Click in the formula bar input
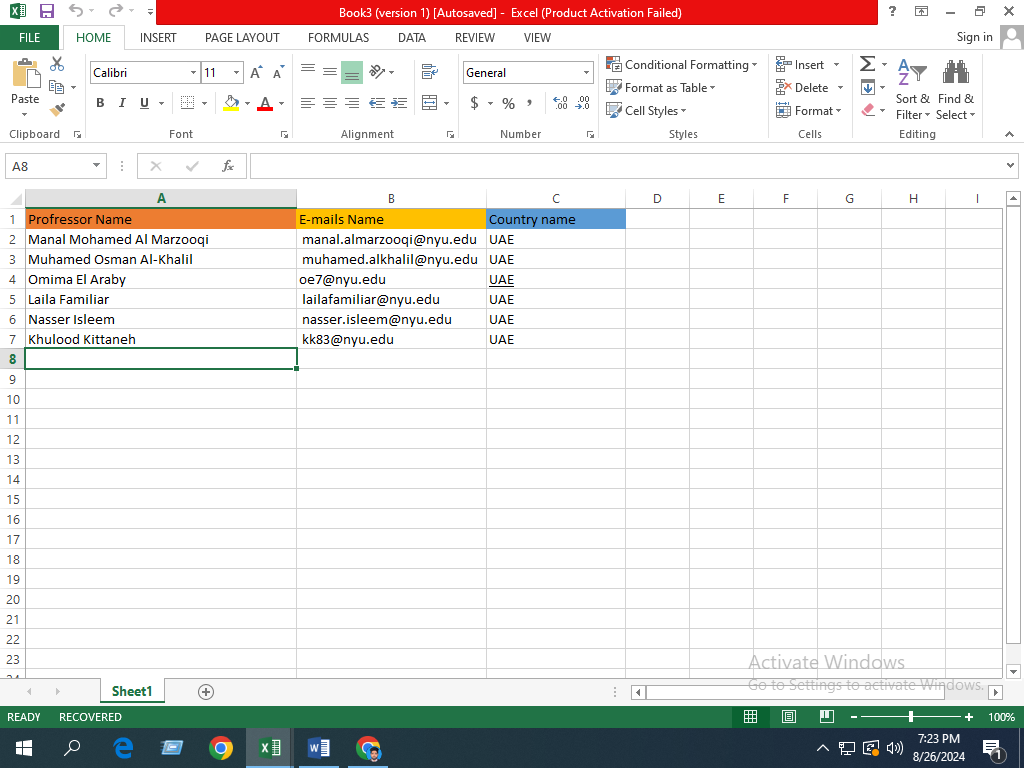Image resolution: width=1024 pixels, height=768 pixels. point(627,166)
